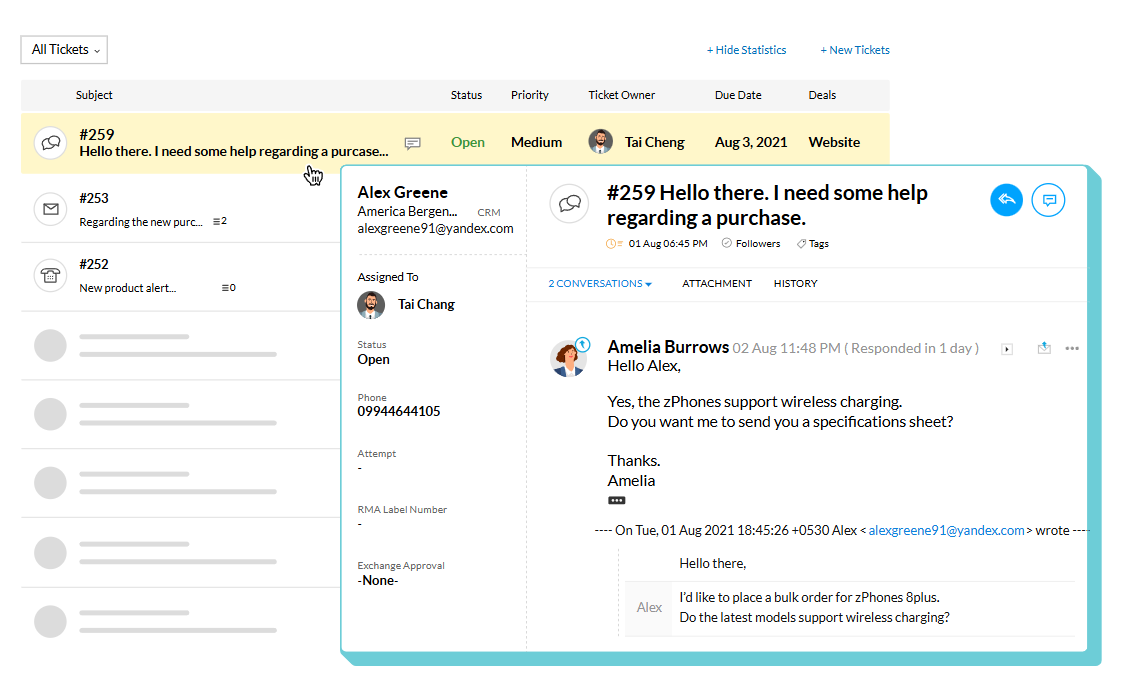Open the History tab
Image resolution: width=1125 pixels, height=689 pixels.
pos(795,283)
